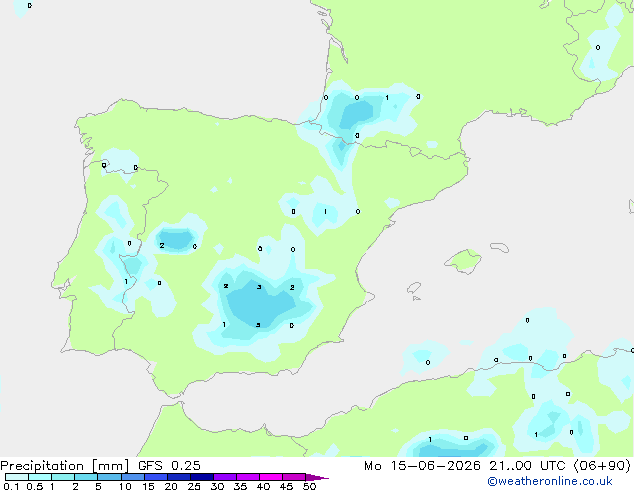The height and width of the screenshot is (490, 634).
Task: Click the 'GFS 0.25' model label
Action: pyautogui.click(x=169, y=466)
